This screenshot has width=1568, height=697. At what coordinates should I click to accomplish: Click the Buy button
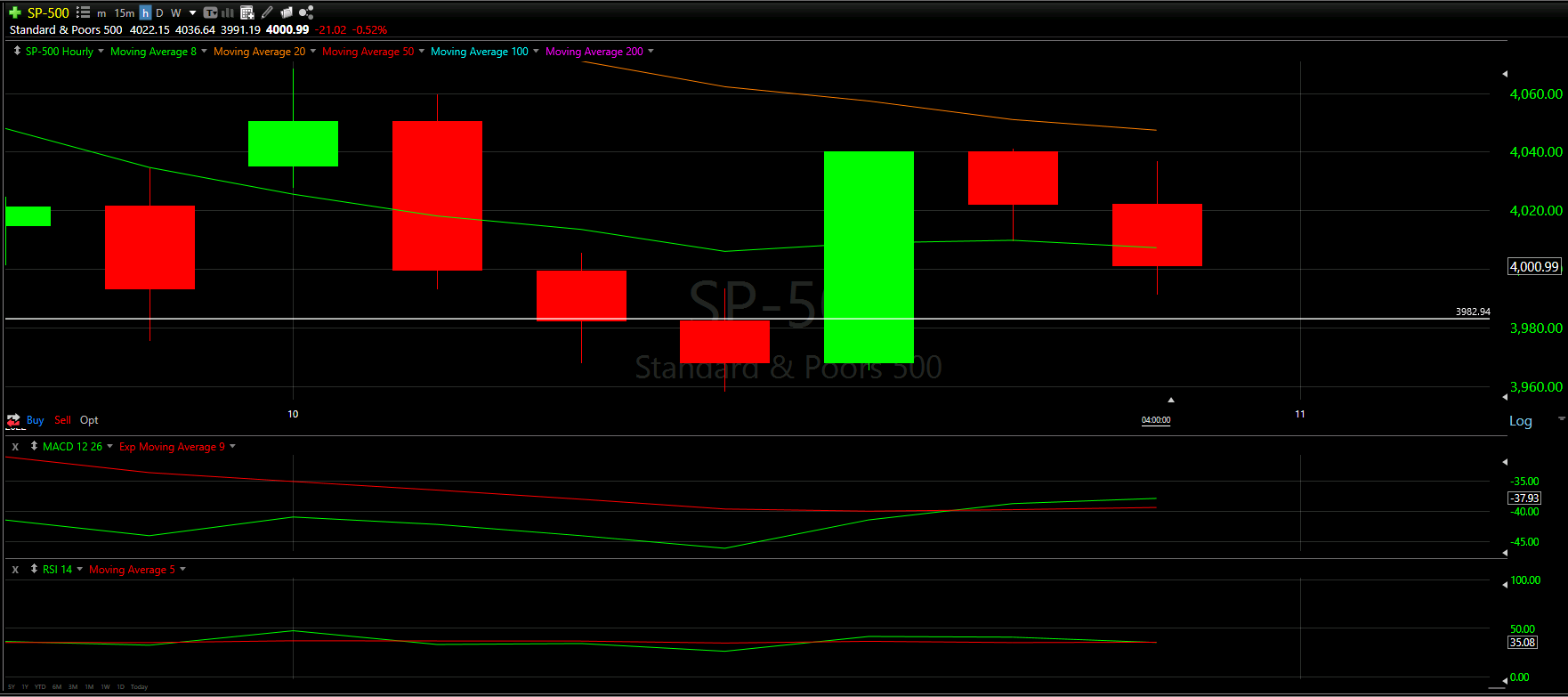[36, 420]
